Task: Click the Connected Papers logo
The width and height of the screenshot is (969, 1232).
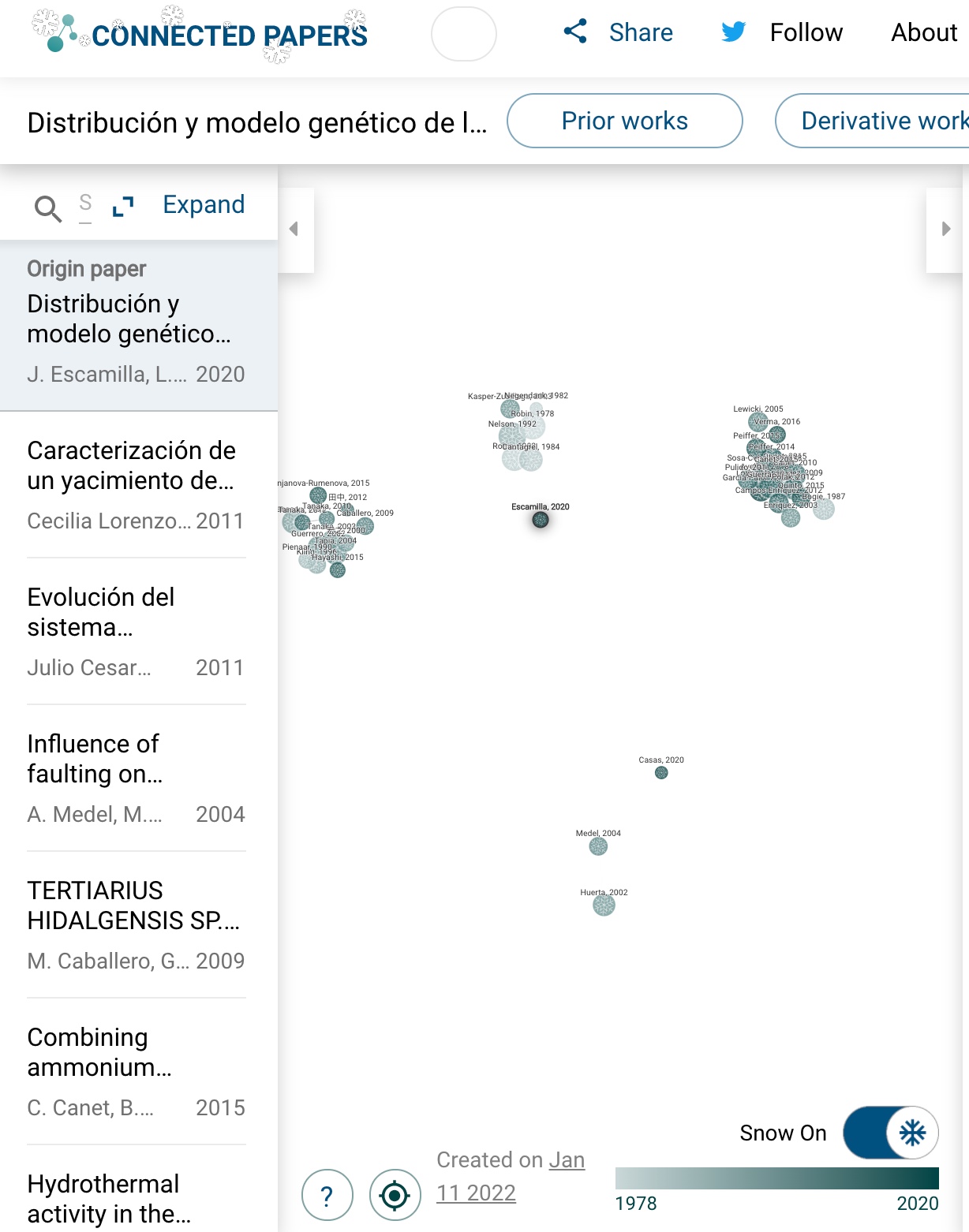Action: click(x=200, y=34)
